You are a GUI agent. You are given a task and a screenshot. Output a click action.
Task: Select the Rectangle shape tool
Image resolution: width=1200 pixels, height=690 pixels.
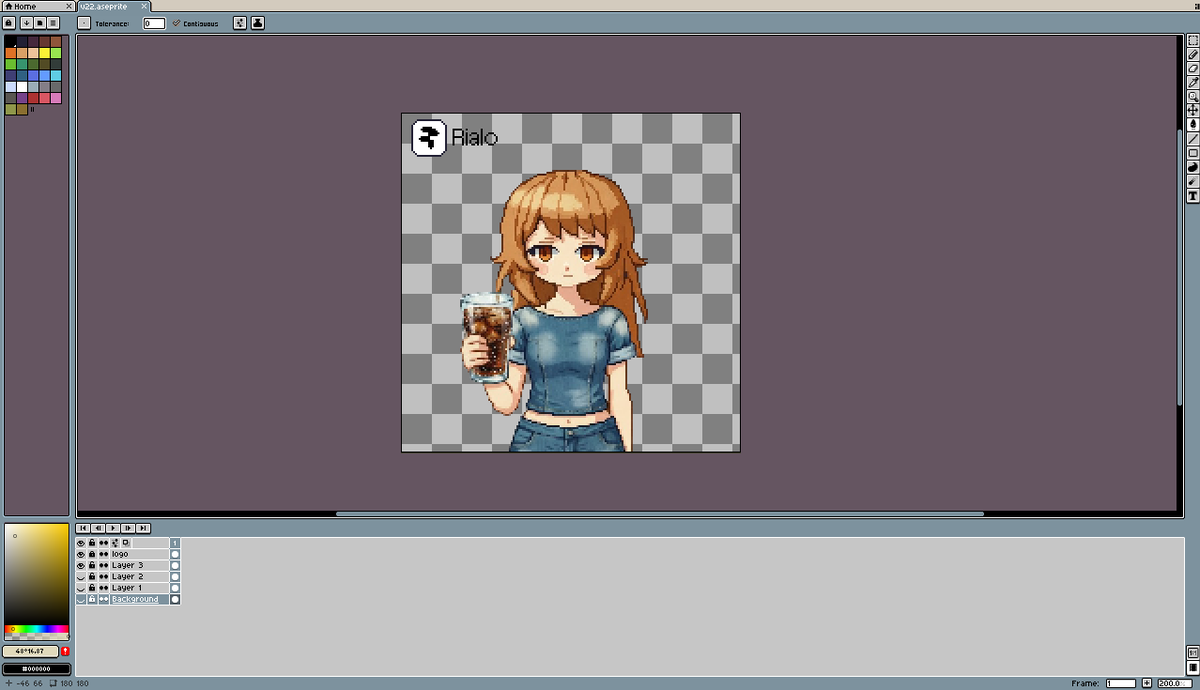pyautogui.click(x=1193, y=154)
